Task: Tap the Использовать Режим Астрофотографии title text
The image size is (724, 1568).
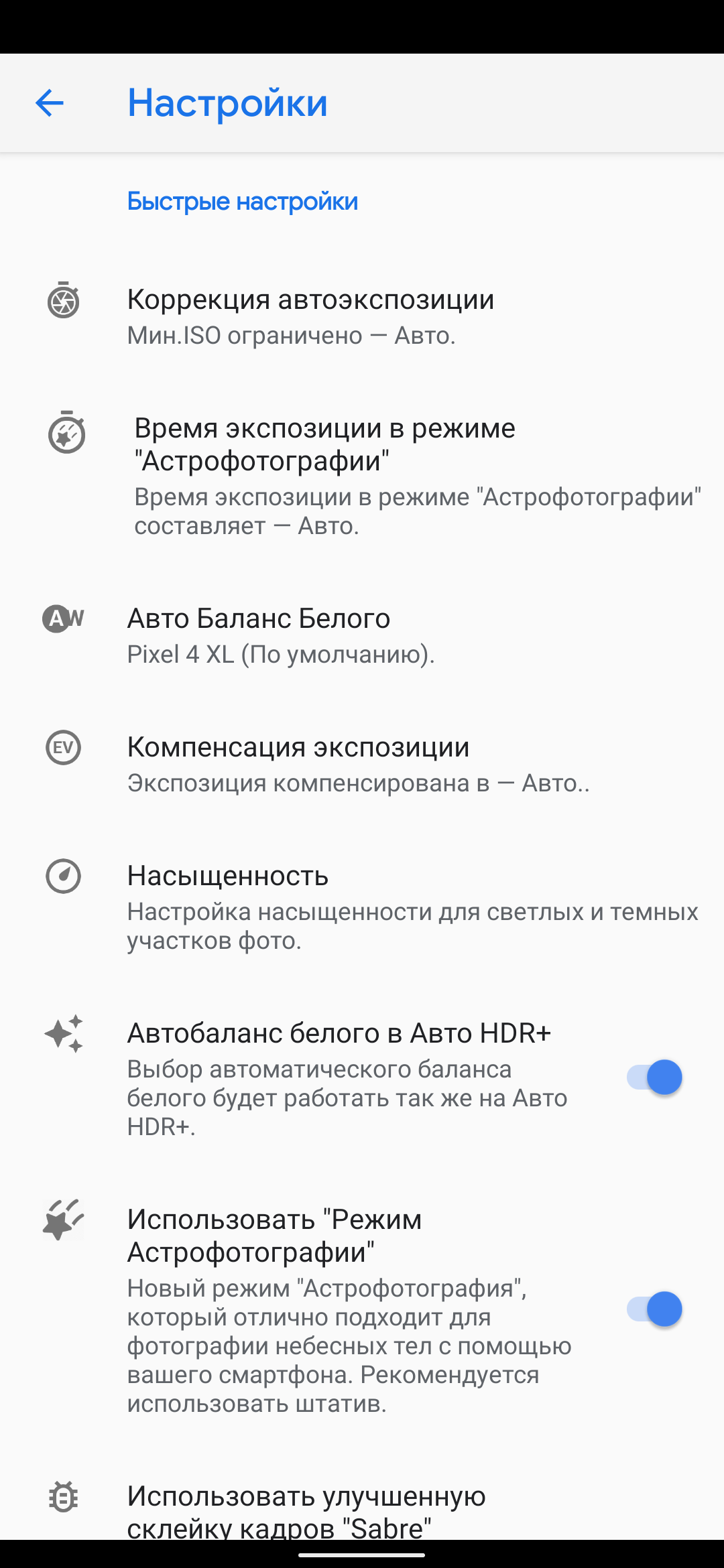Action: click(274, 1236)
